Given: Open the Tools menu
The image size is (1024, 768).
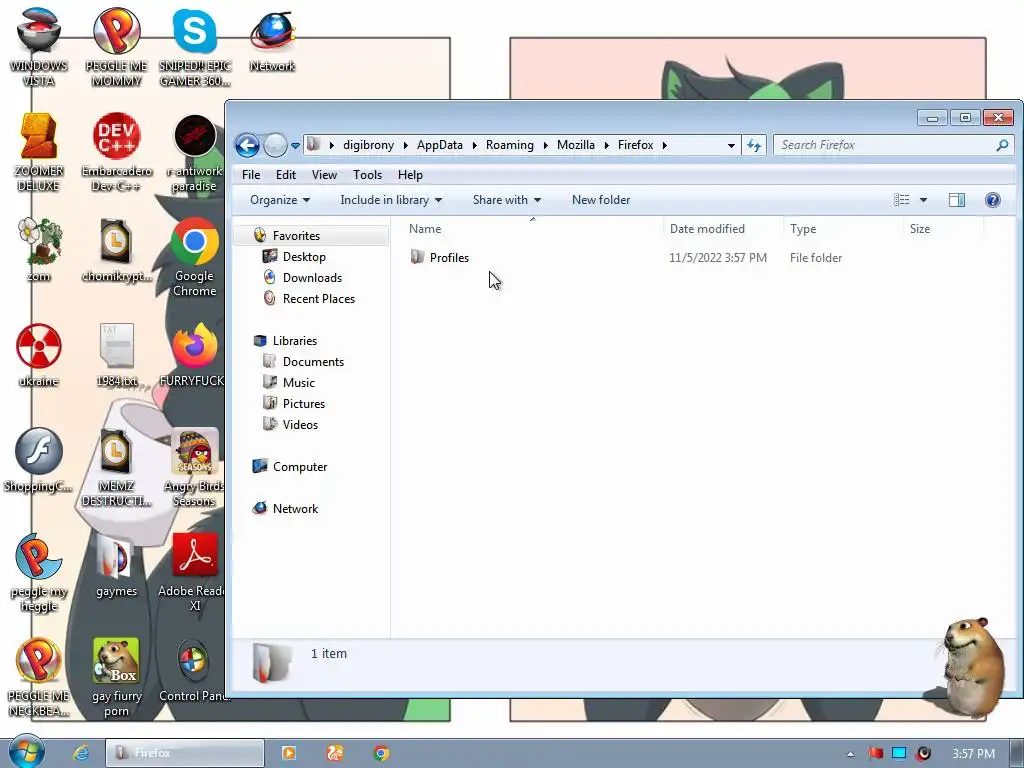Looking at the screenshot, I should (x=367, y=175).
